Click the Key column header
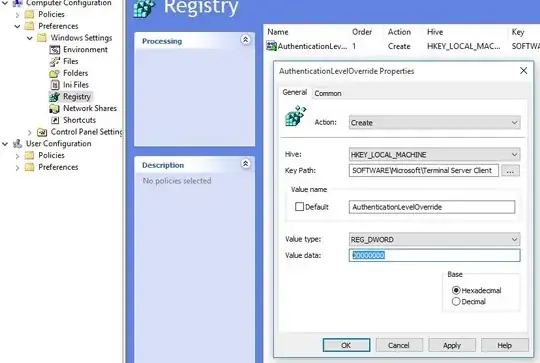 tap(518, 32)
